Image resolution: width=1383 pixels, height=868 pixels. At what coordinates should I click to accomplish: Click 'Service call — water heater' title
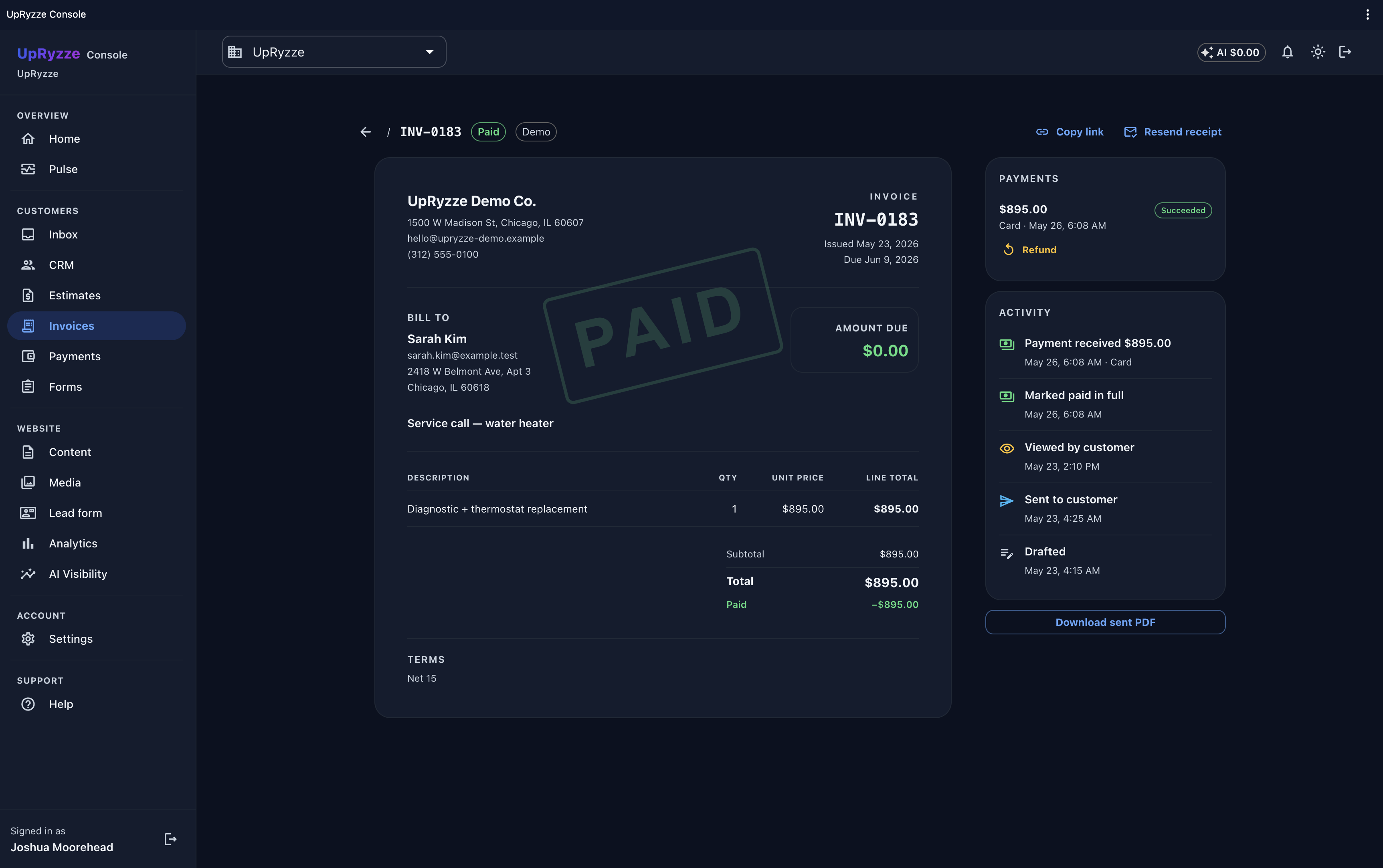pyautogui.click(x=480, y=423)
